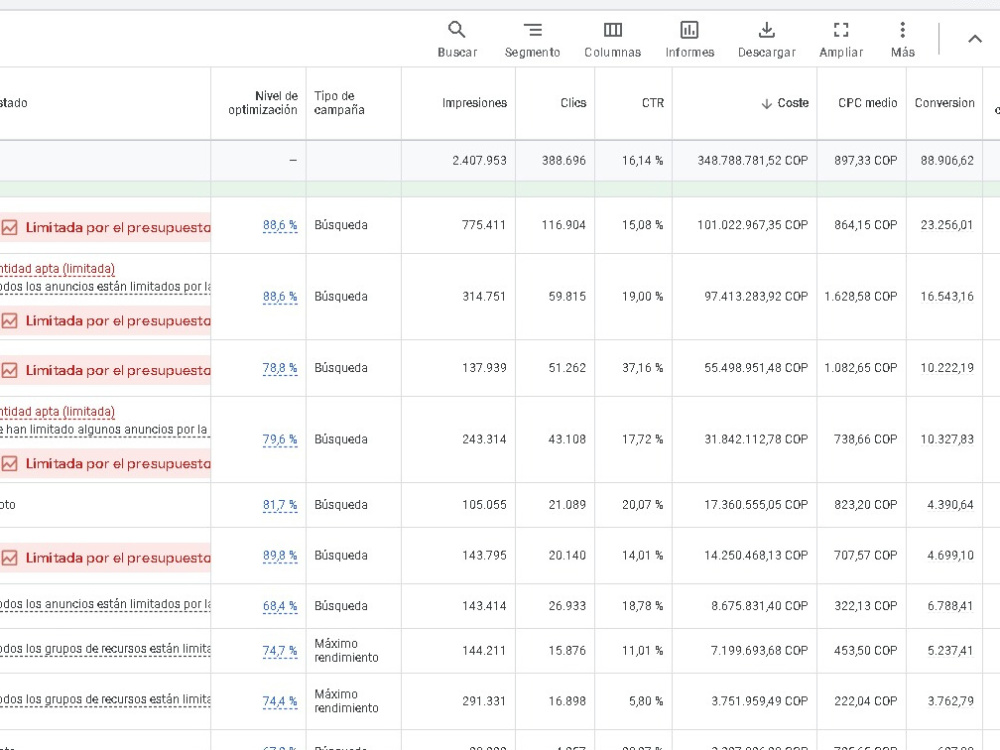Sort by the Coste column header
1000x750 pixels.
[x=793, y=103]
